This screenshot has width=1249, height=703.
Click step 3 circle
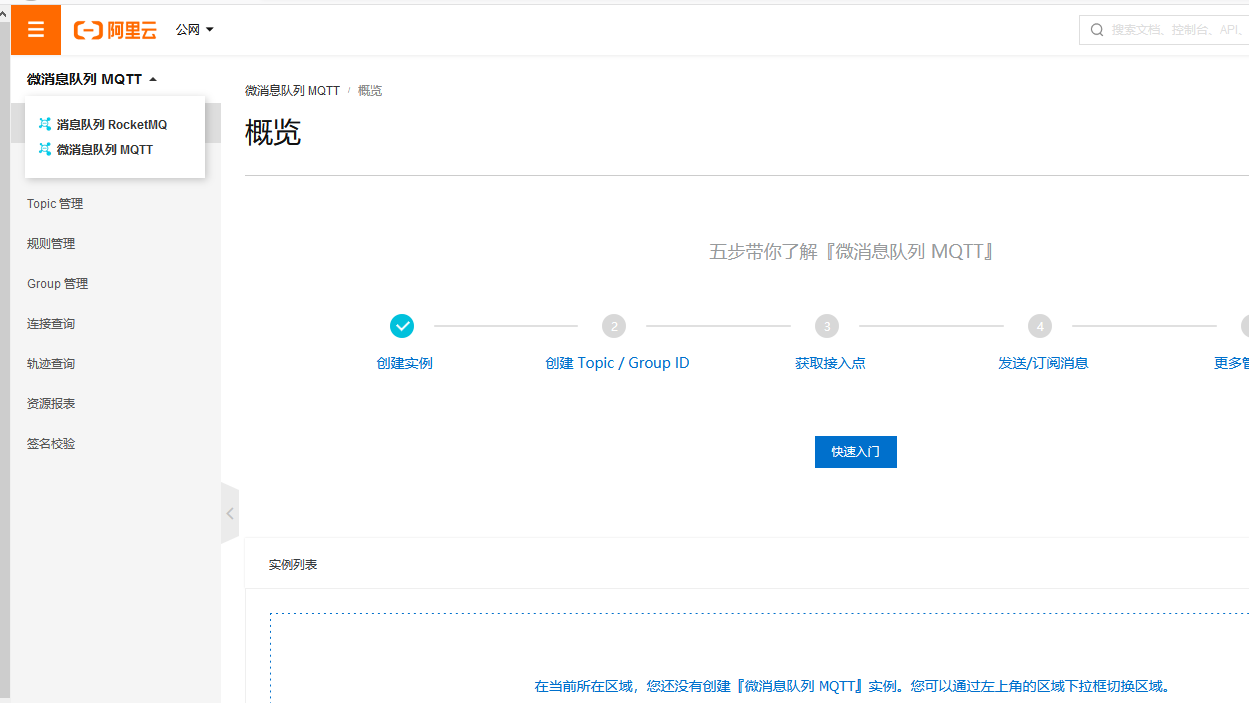coord(827,326)
